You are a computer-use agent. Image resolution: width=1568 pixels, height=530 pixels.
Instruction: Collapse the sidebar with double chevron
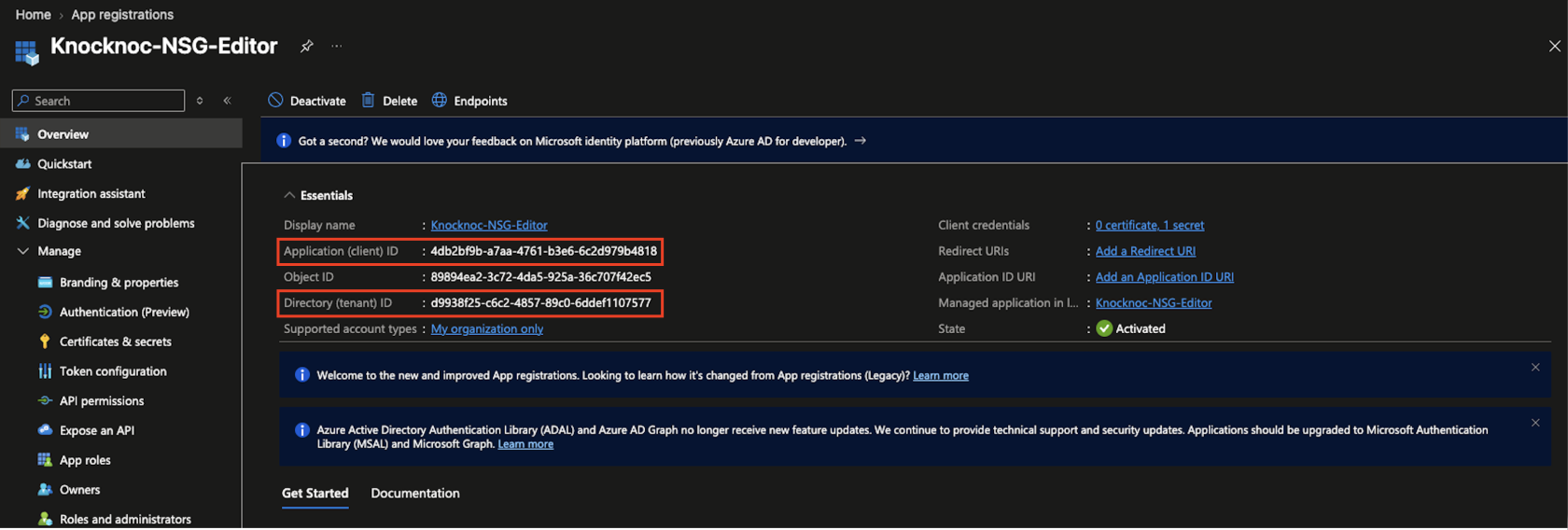pyautogui.click(x=227, y=101)
